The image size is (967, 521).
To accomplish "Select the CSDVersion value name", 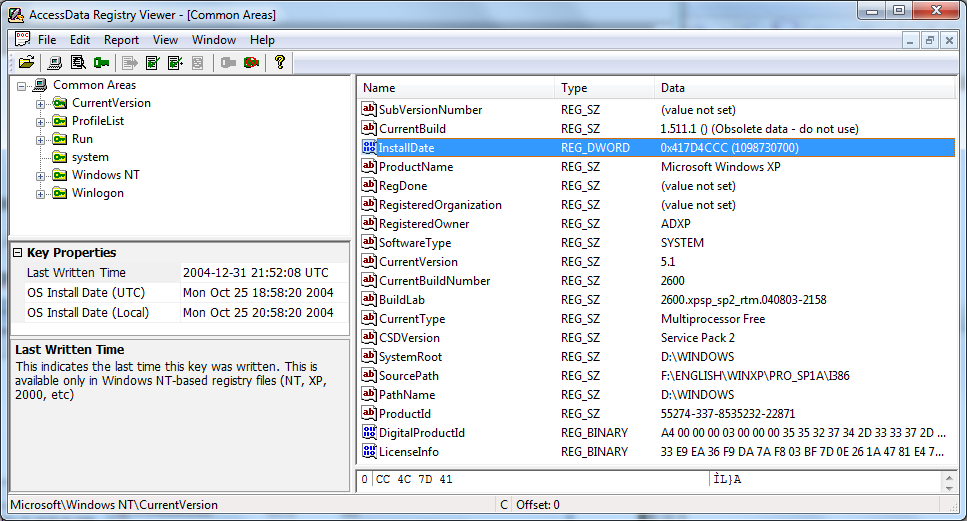I will [x=409, y=337].
